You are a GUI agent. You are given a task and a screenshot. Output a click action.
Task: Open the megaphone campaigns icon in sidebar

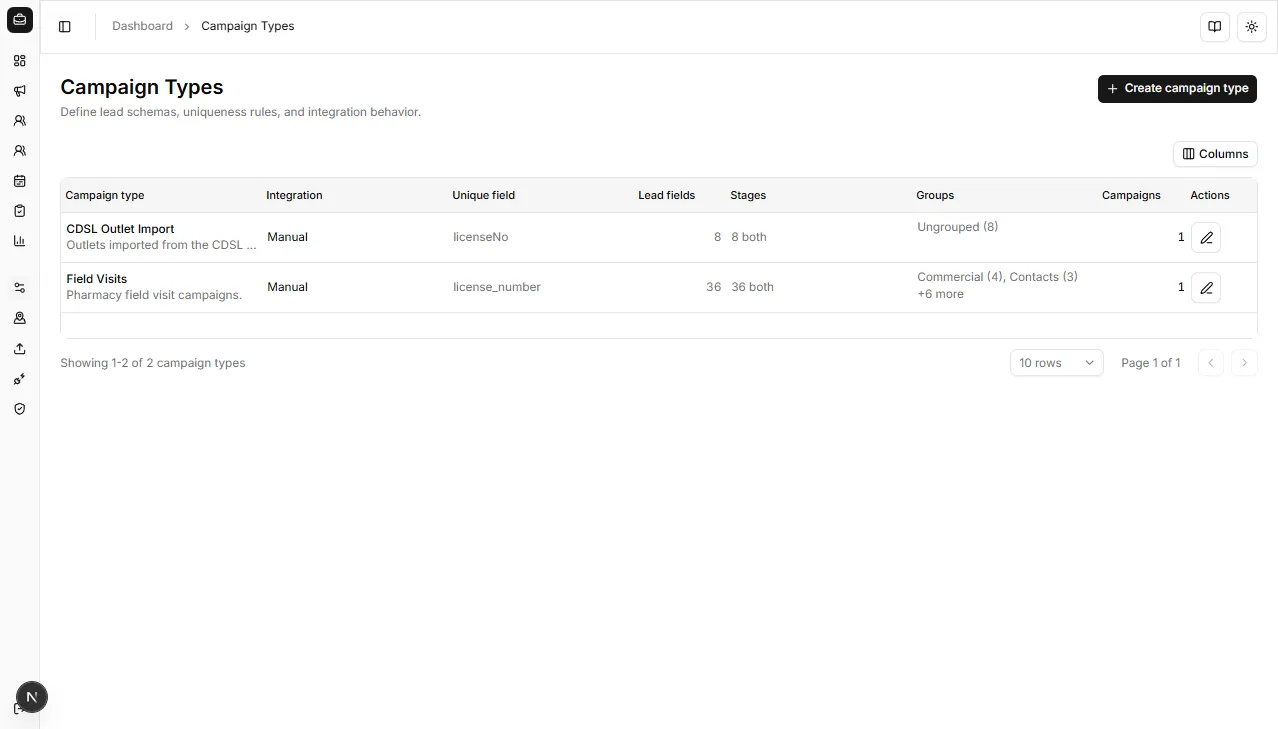19,91
